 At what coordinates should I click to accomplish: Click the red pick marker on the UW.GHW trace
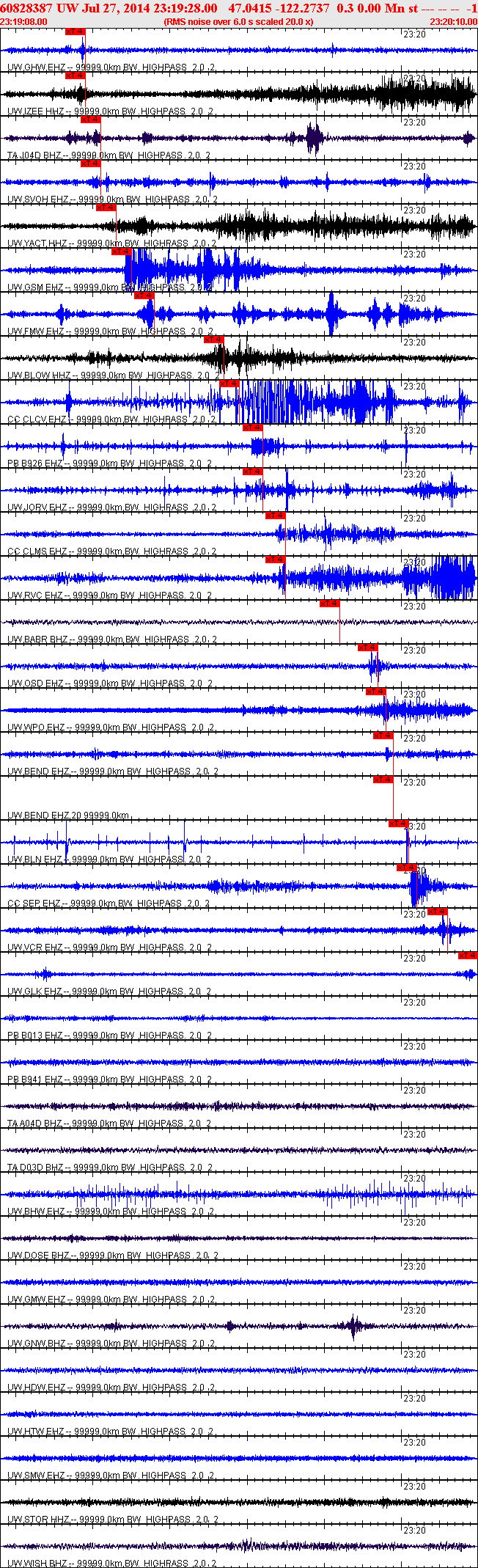(76, 32)
